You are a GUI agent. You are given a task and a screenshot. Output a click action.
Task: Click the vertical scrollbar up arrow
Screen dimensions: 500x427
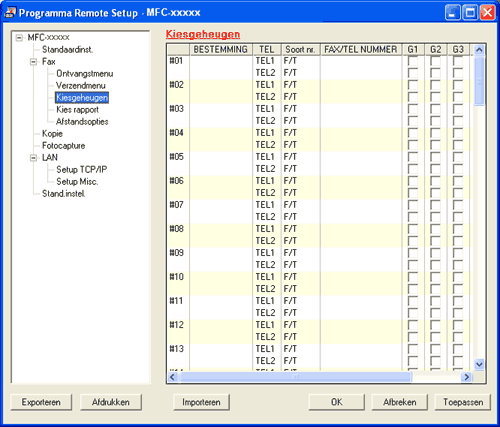479,50
